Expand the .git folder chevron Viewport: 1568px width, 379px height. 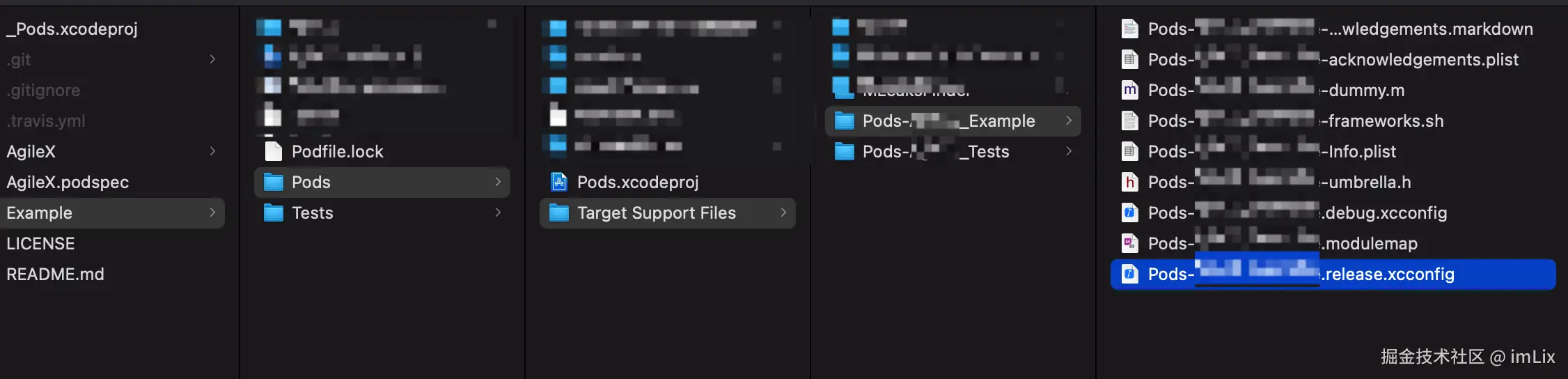[x=212, y=59]
